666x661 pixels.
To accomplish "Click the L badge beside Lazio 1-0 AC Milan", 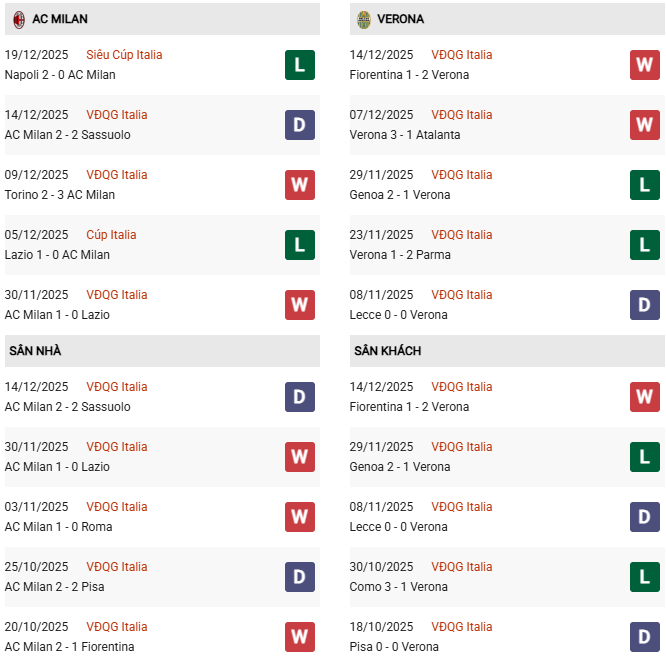I will click(x=300, y=245).
